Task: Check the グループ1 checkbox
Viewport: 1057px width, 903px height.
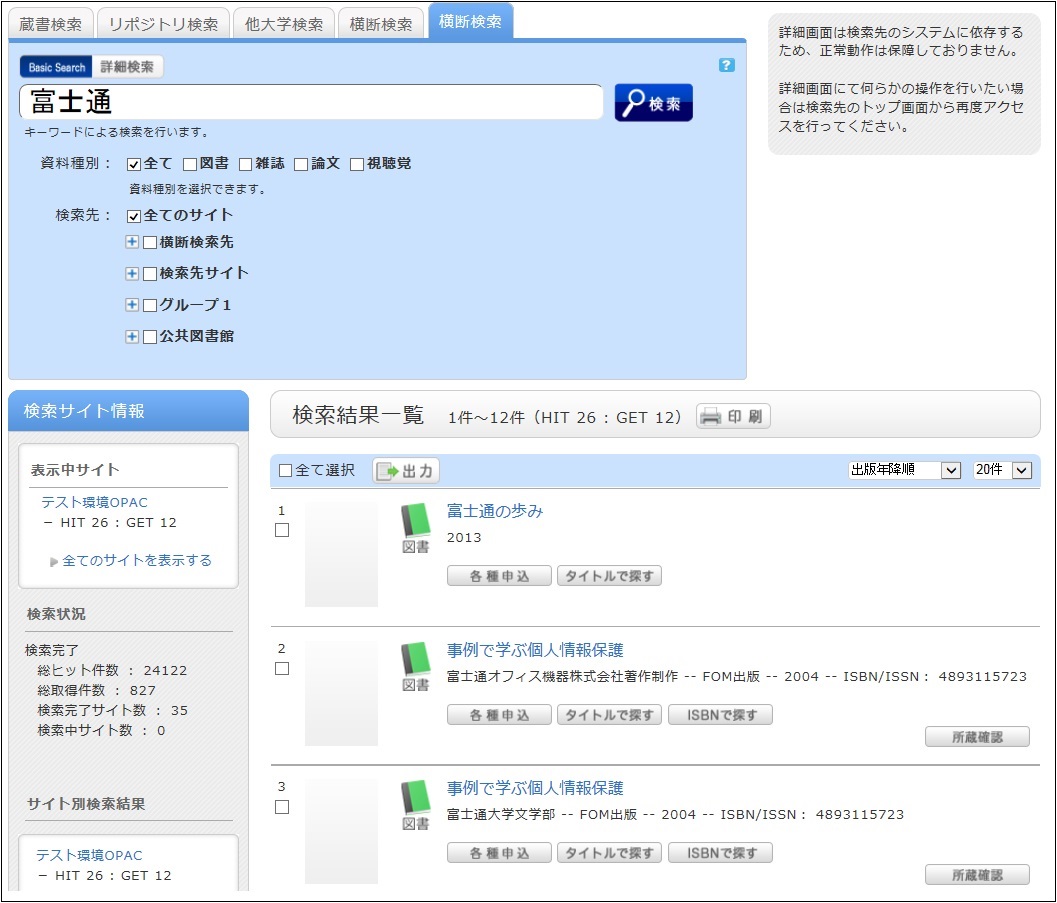Action: coord(150,305)
